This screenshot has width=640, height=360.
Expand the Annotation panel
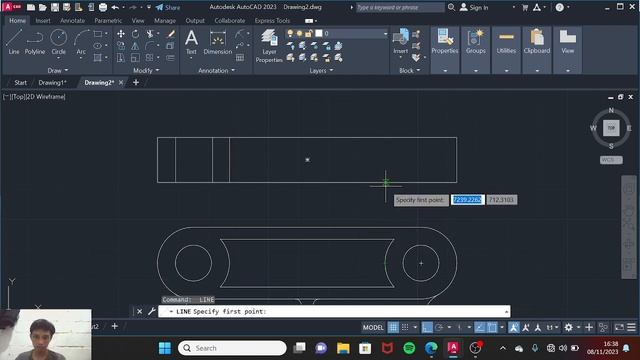[216, 71]
